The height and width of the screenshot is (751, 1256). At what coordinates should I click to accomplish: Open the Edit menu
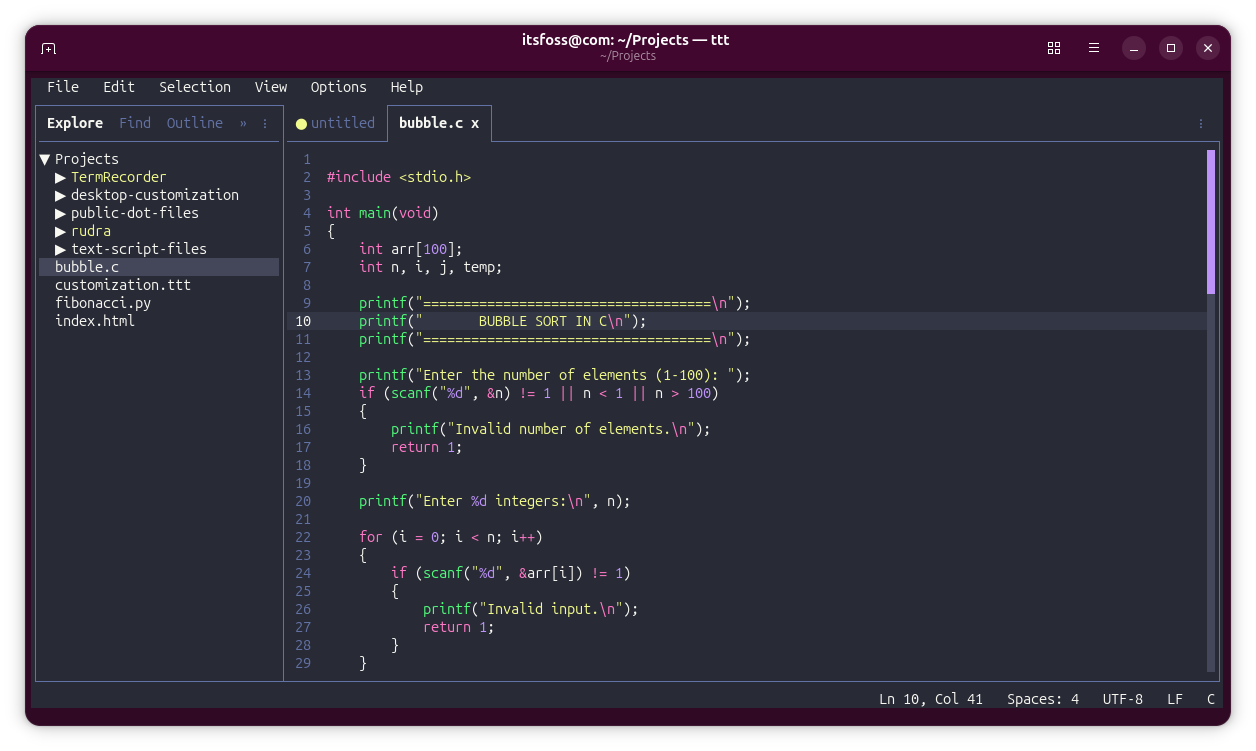[x=119, y=87]
